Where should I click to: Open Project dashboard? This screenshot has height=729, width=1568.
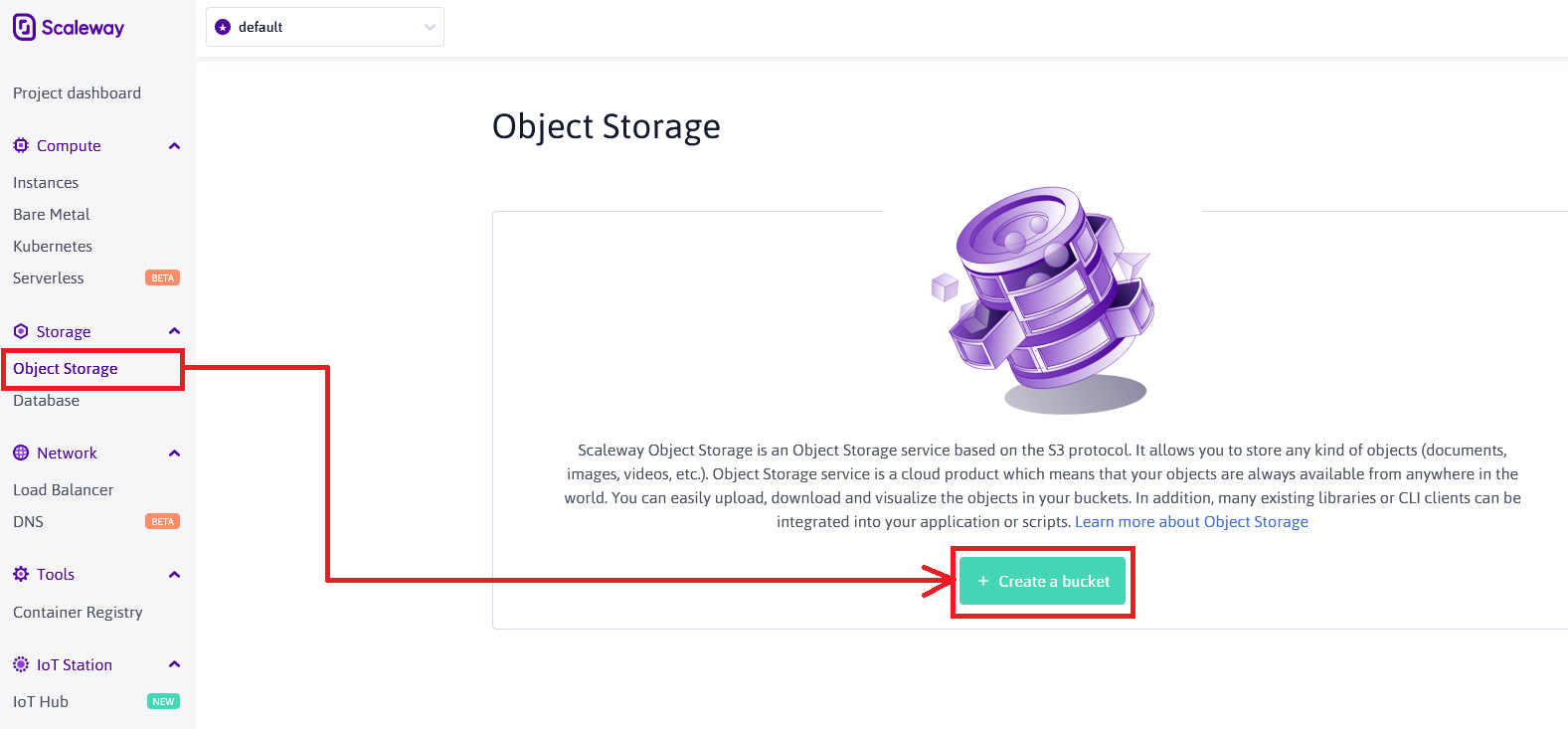(x=77, y=93)
